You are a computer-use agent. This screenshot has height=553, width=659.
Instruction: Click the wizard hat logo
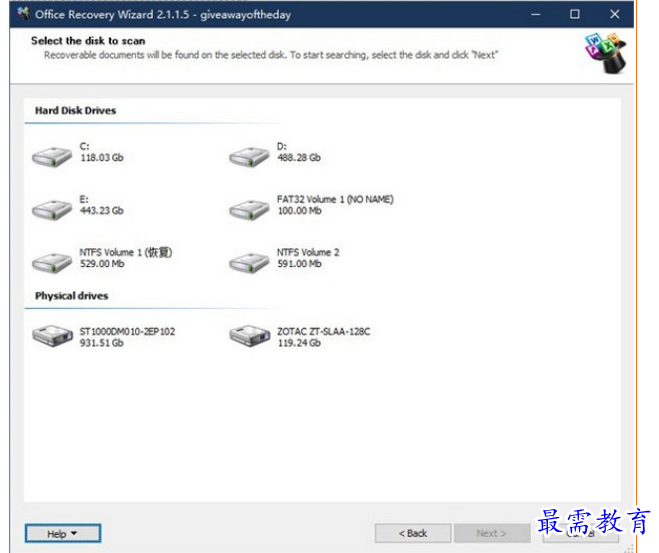[606, 53]
